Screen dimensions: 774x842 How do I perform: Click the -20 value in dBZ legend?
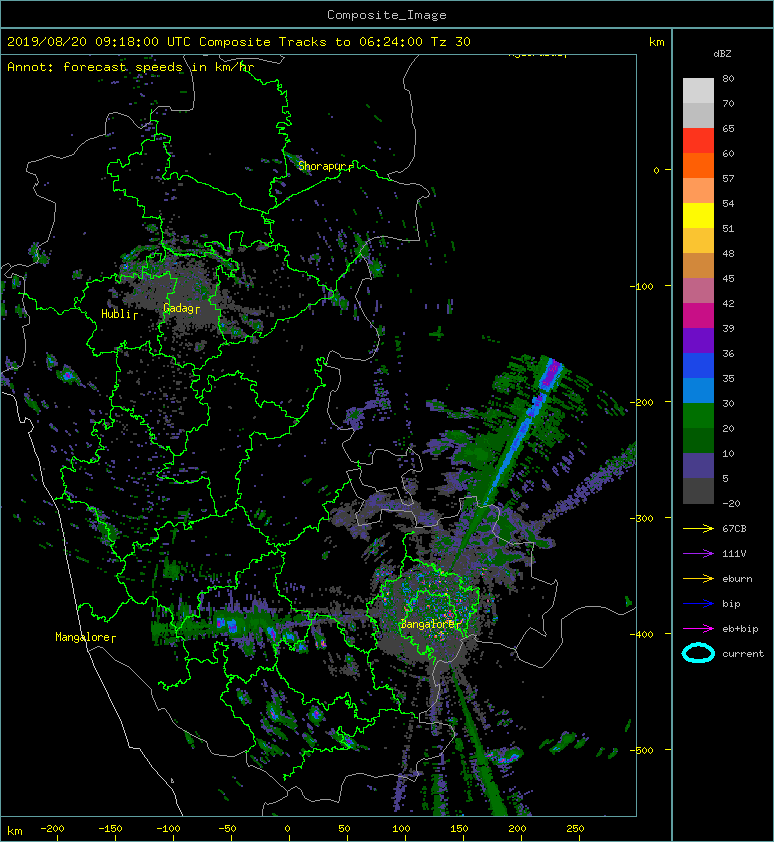tap(731, 504)
